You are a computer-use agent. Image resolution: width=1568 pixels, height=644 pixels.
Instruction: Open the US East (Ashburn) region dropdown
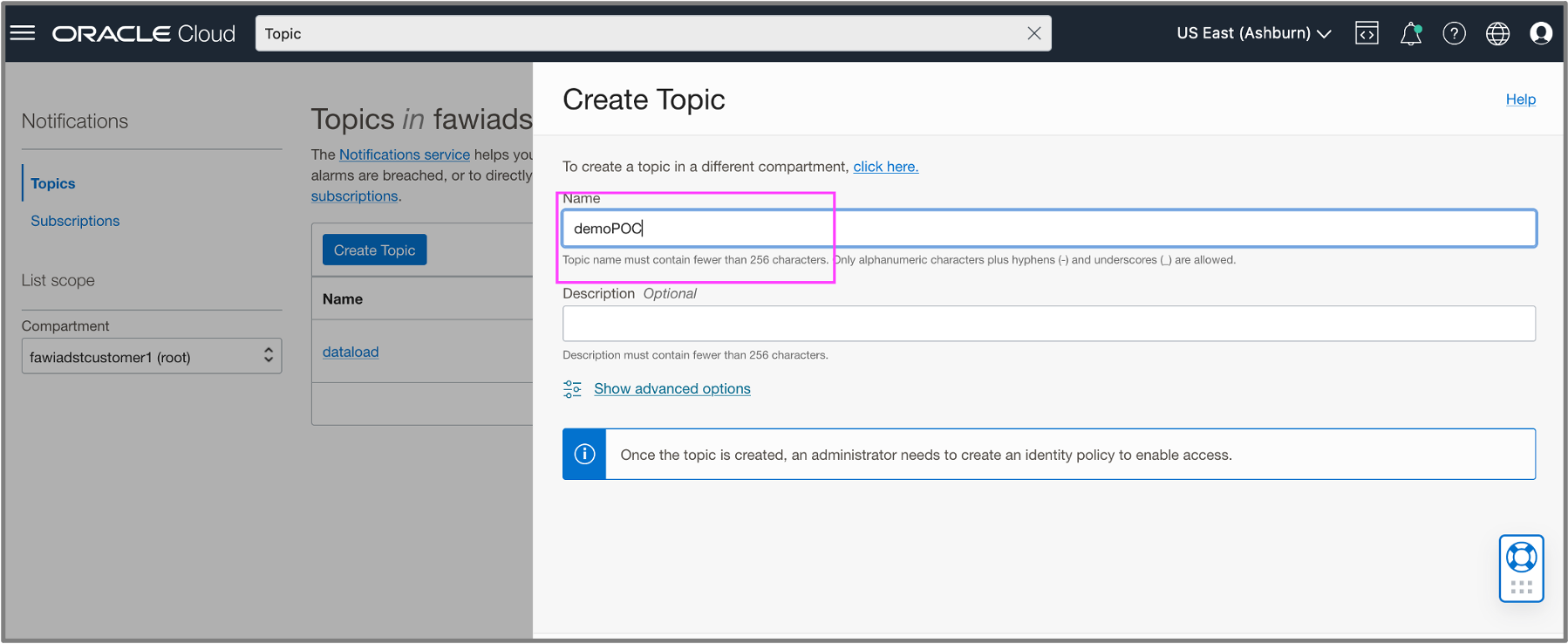pyautogui.click(x=1253, y=33)
